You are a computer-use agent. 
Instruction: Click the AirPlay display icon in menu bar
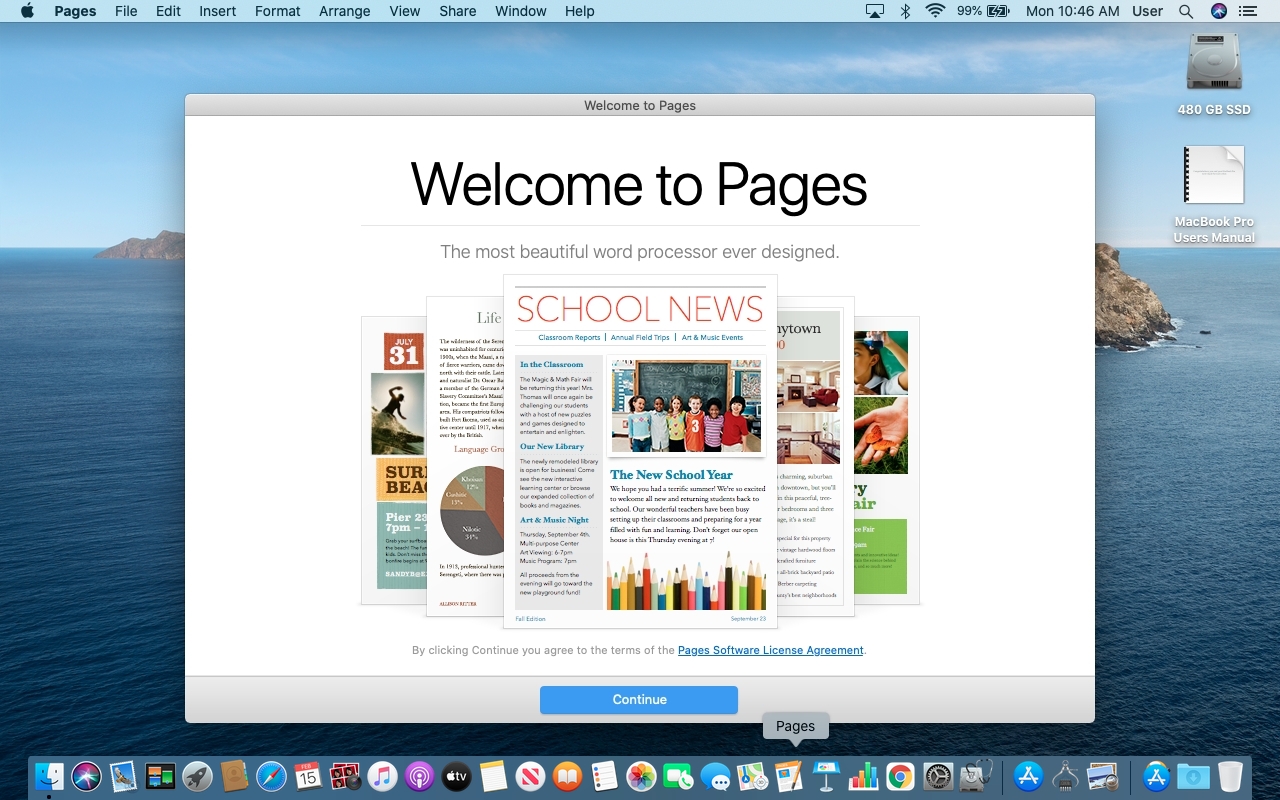875,11
